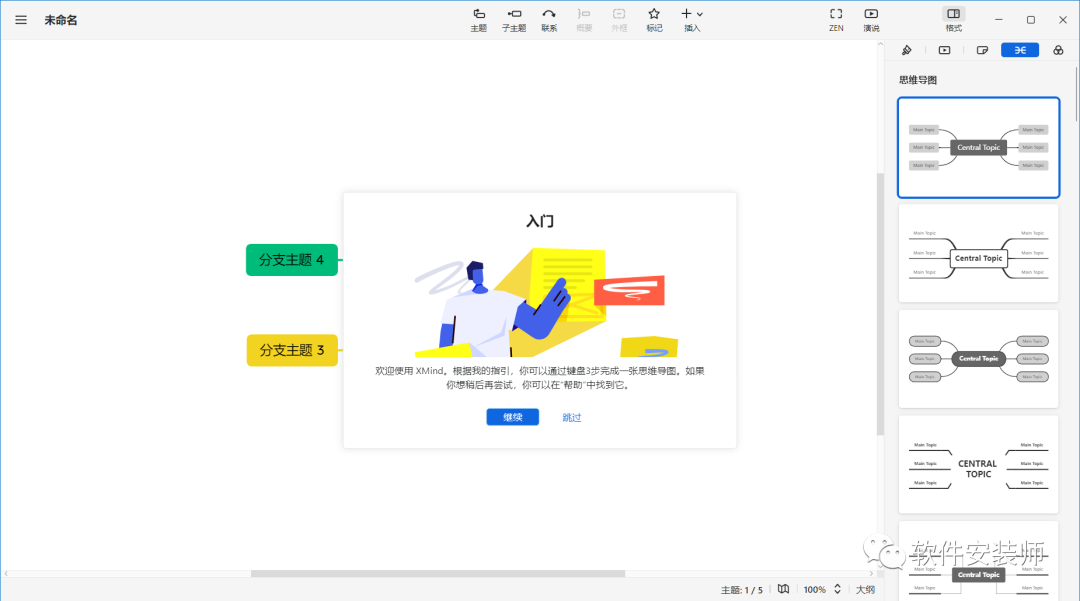The image size is (1080, 601).
Task: Select the green 分支主题 4 topic
Action: coord(292,260)
